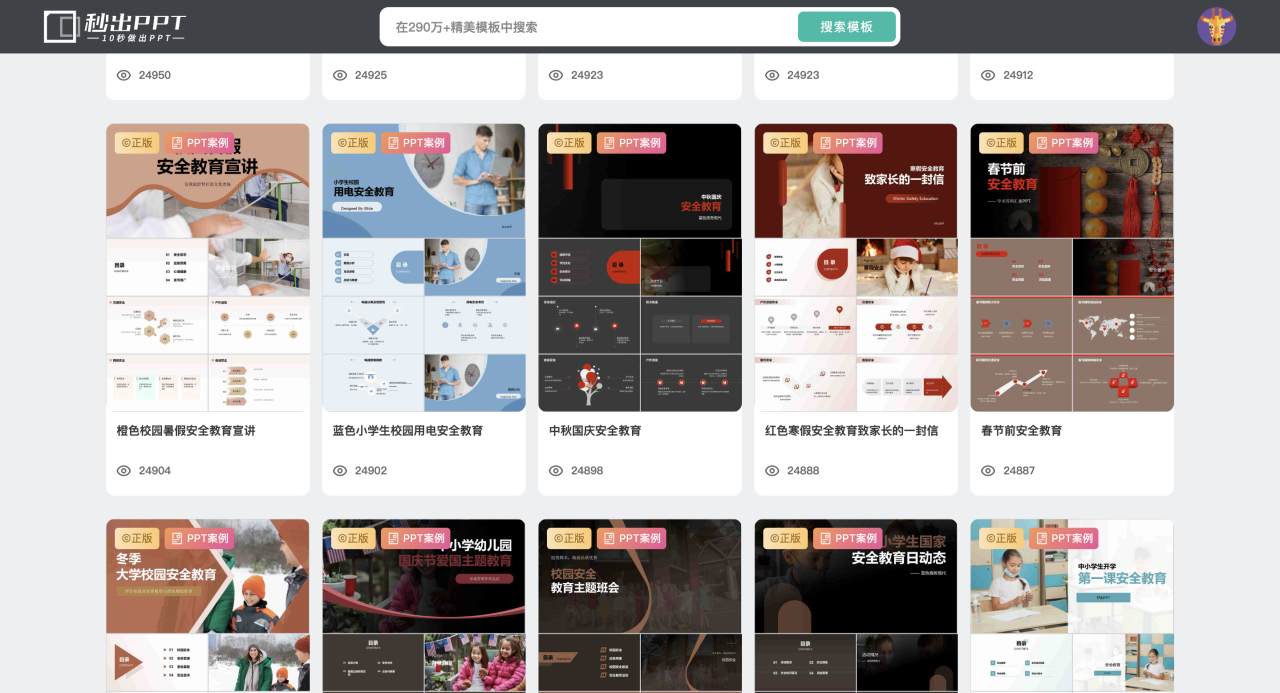The image size is (1280, 693).
Task: Click the title 红色寒假安全教育致家长的一封信
Action: point(852,431)
